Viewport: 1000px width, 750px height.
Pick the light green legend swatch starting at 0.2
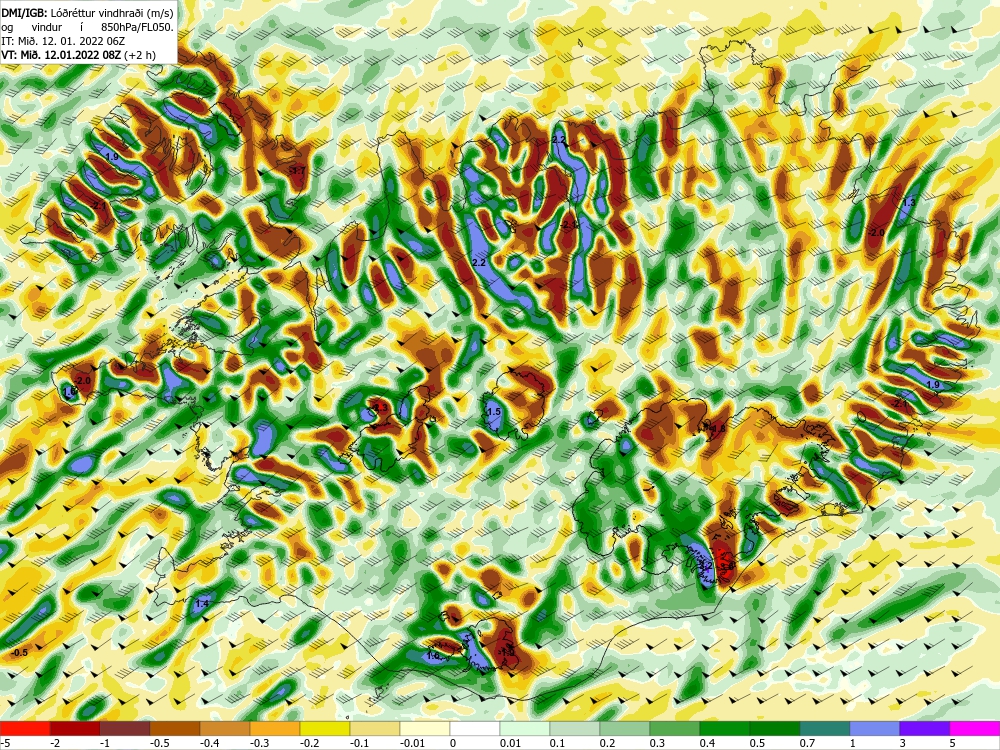[x=625, y=729]
